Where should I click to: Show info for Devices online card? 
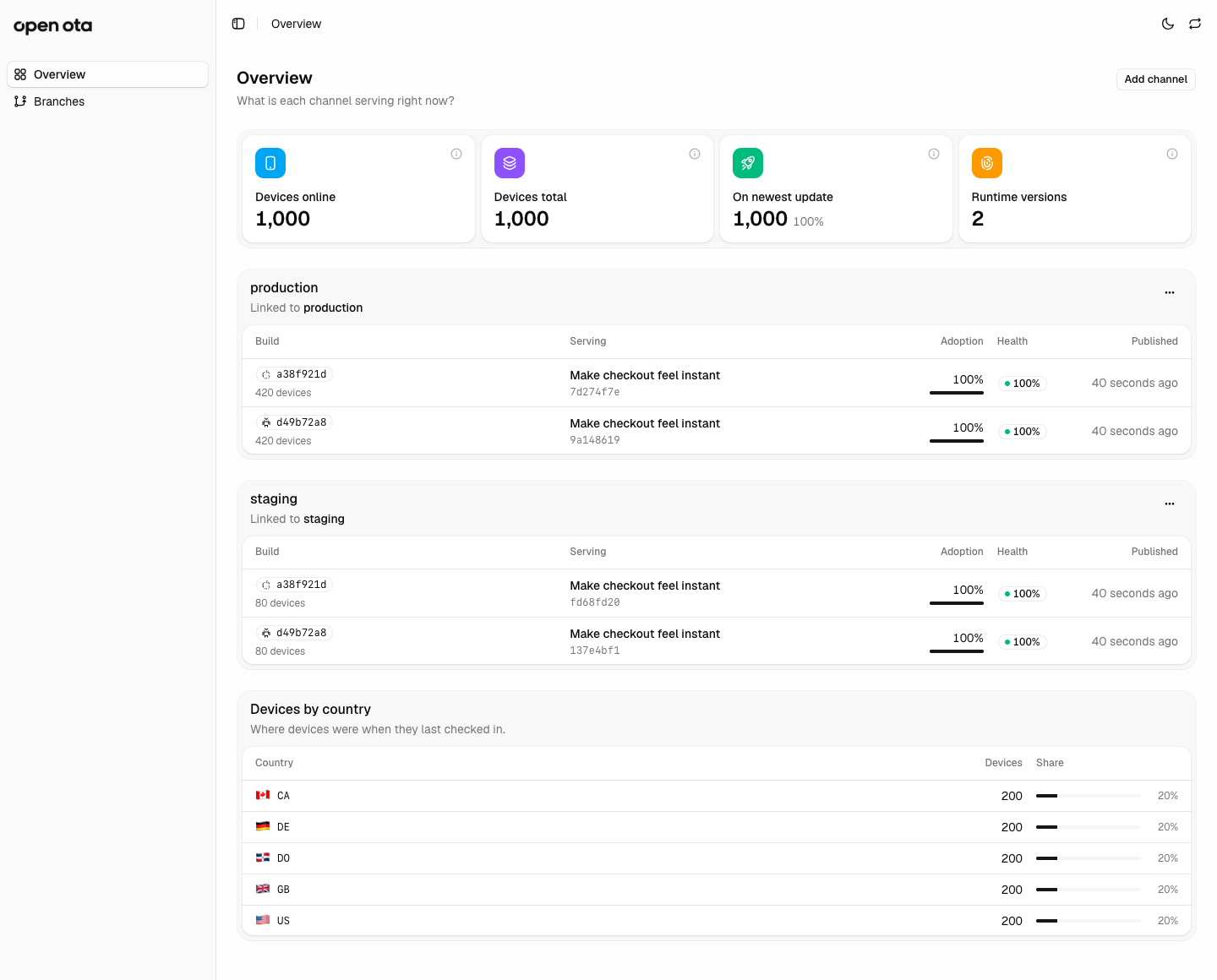tap(456, 154)
